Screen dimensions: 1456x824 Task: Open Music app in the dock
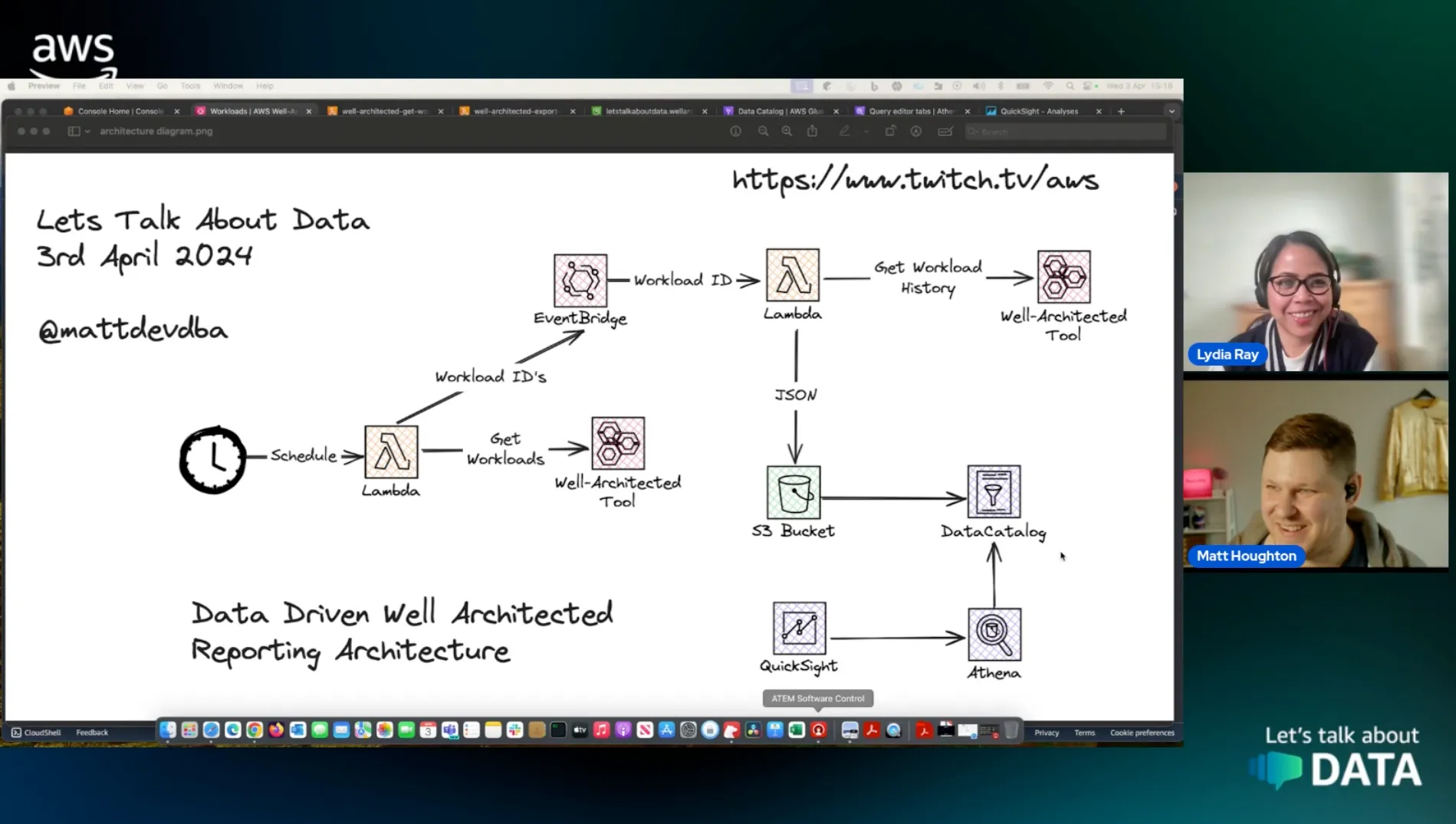coord(602,730)
